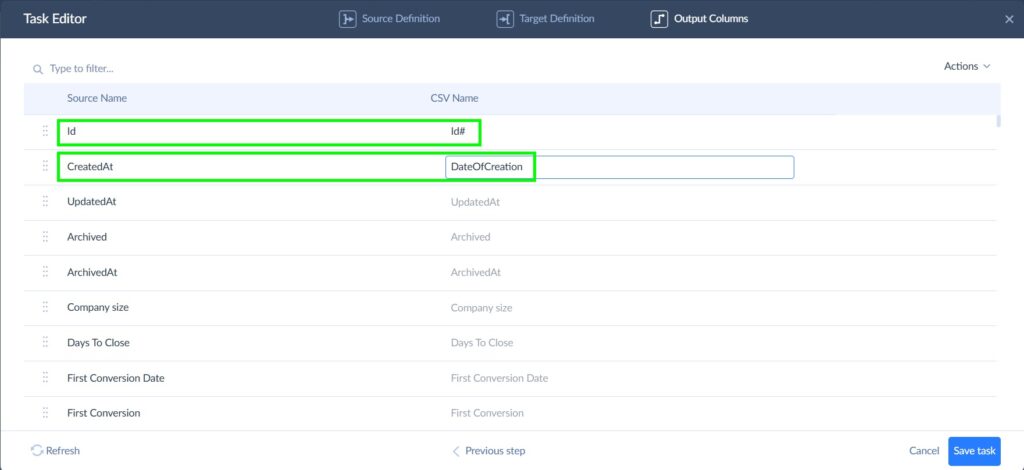Image resolution: width=1024 pixels, height=470 pixels.
Task: Edit the UpdatedAt CSV name placeholder
Action: click(475, 202)
